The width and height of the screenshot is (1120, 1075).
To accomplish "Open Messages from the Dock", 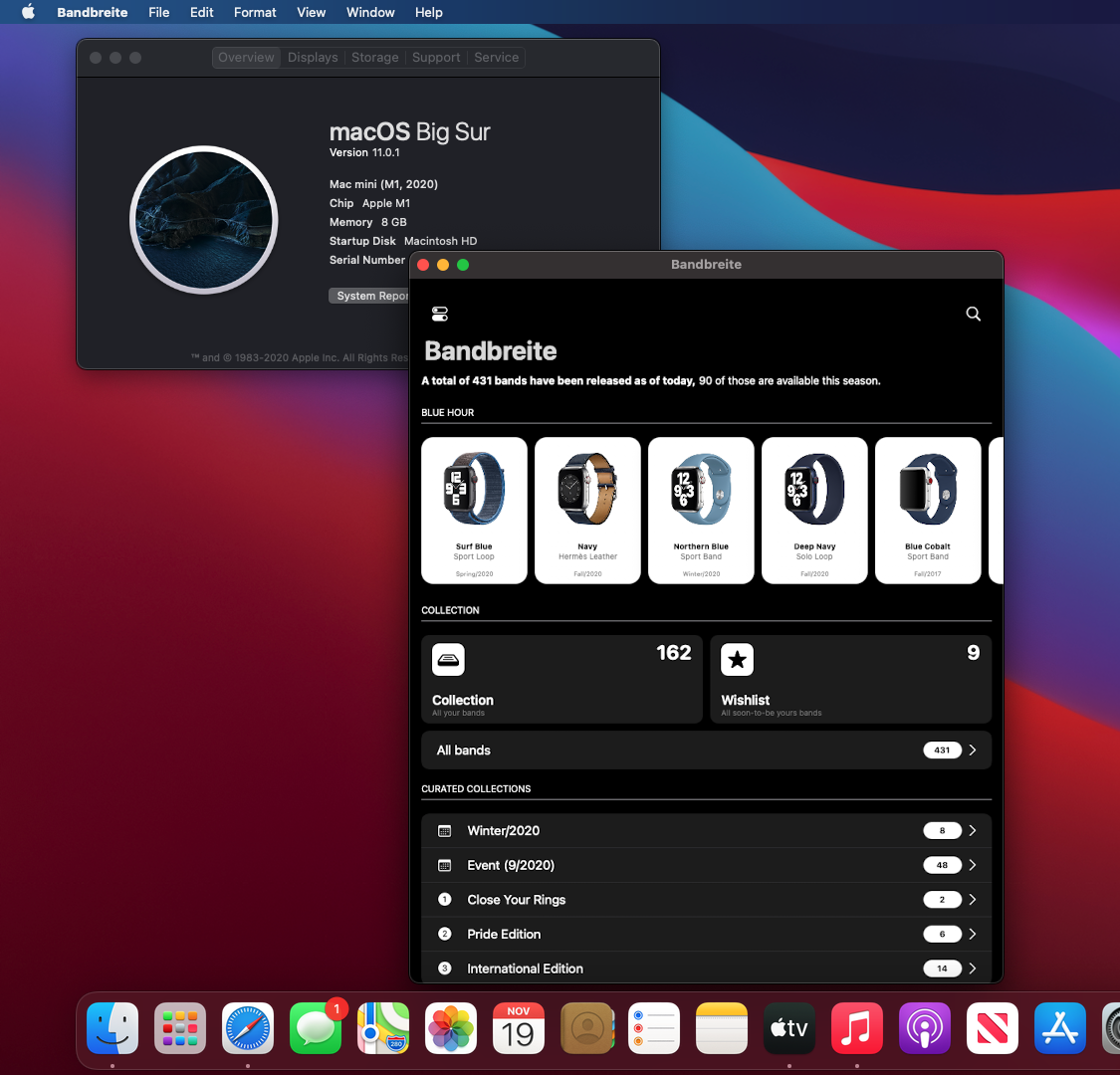I will click(x=316, y=1028).
